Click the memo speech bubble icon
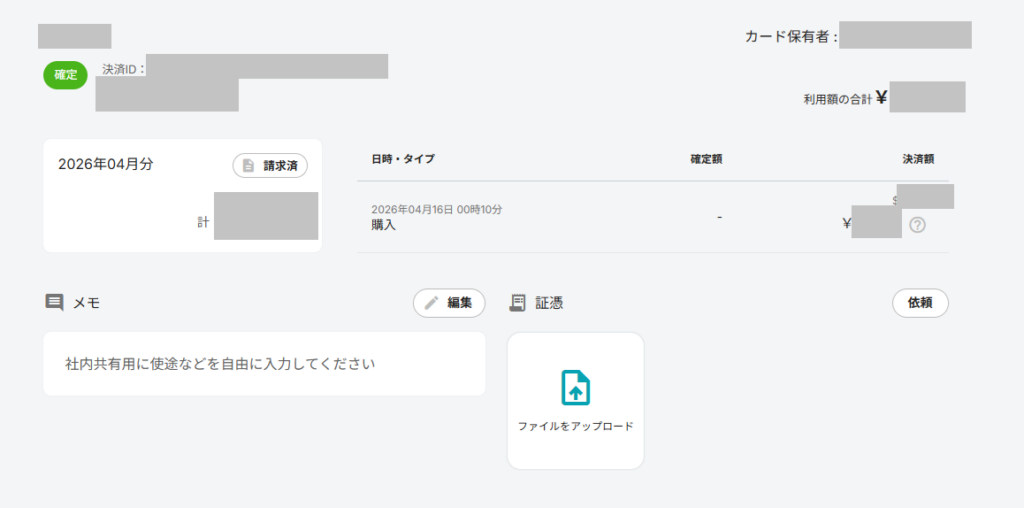 pyautogui.click(x=54, y=302)
